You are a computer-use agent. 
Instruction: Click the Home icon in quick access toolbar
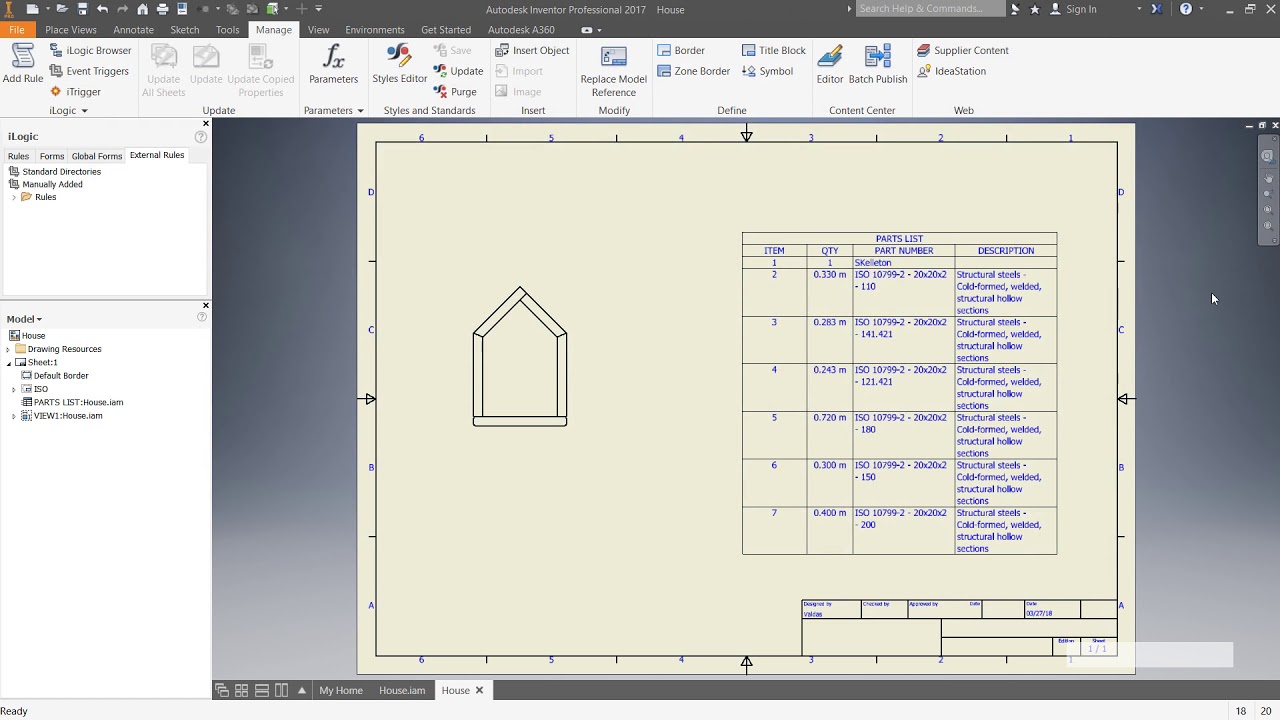click(142, 9)
